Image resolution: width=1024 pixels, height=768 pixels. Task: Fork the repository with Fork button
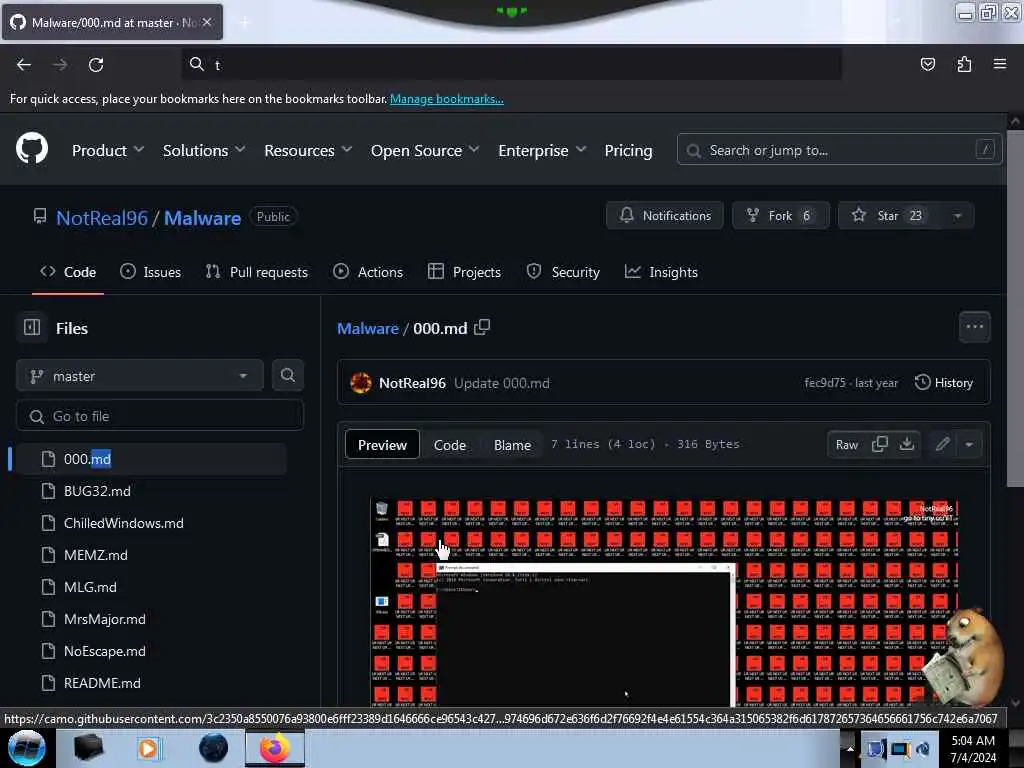click(780, 216)
